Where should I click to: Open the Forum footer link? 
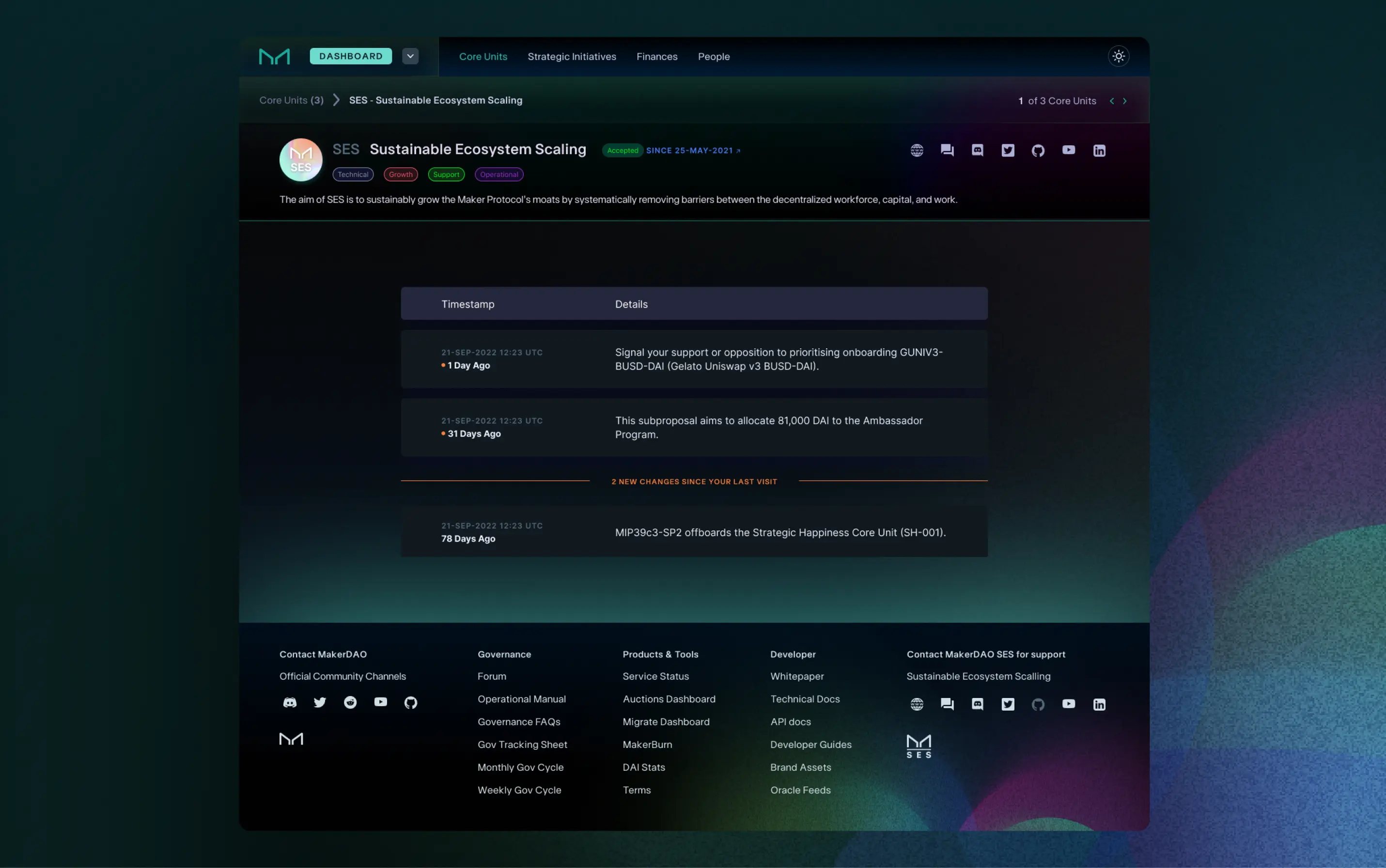coord(492,676)
